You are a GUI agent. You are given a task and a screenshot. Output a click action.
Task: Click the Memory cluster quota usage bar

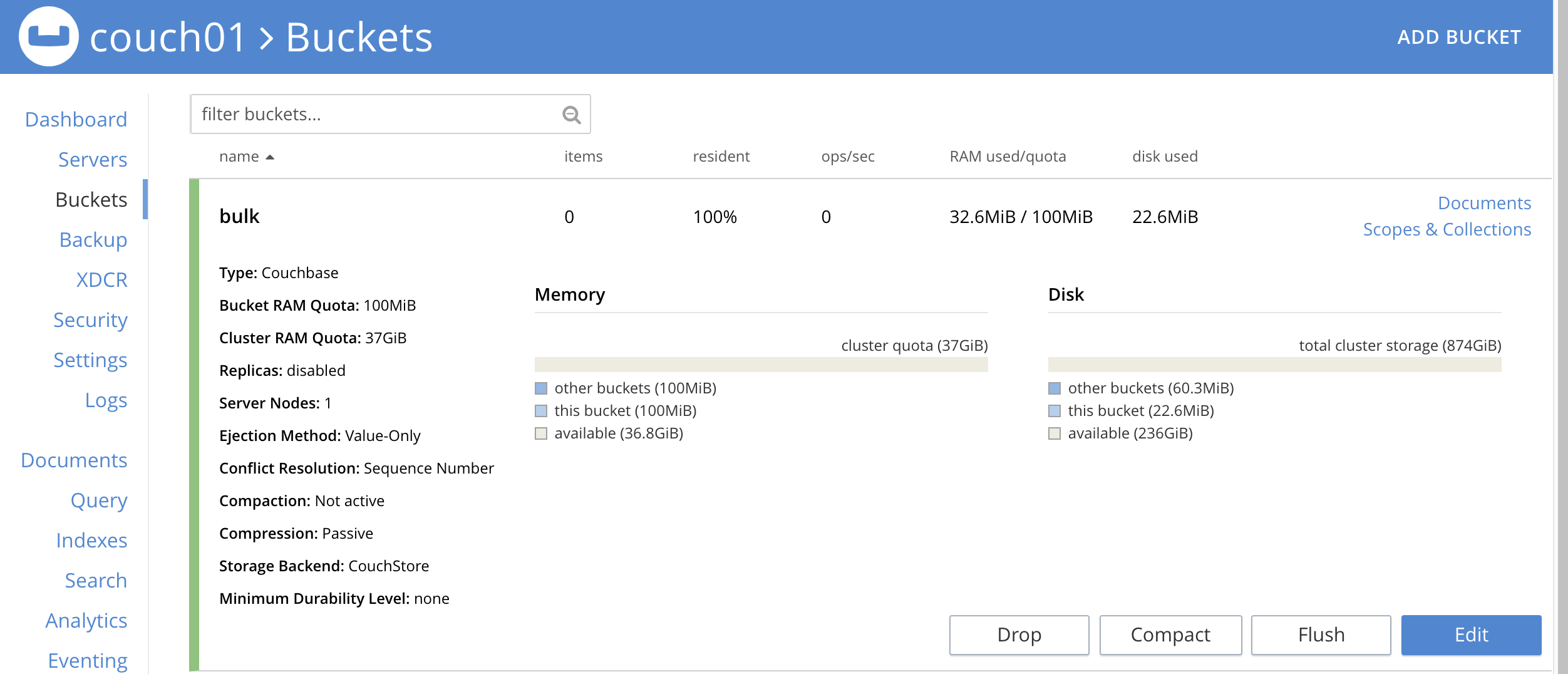click(x=761, y=365)
